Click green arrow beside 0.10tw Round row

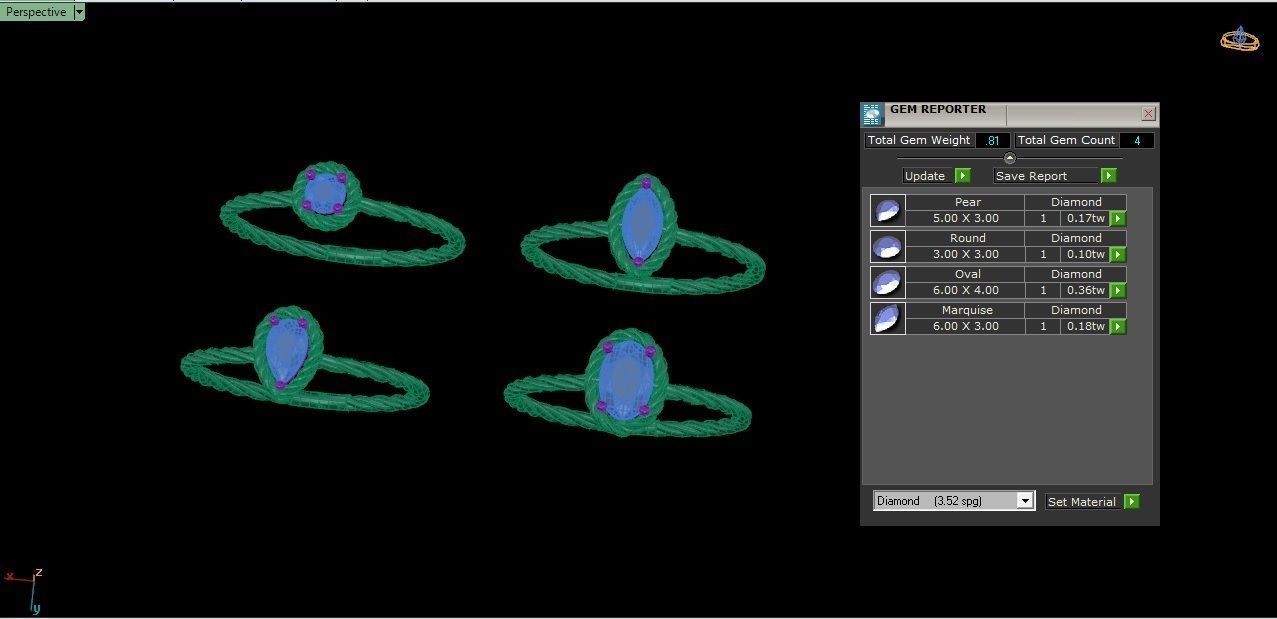pyautogui.click(x=1118, y=255)
